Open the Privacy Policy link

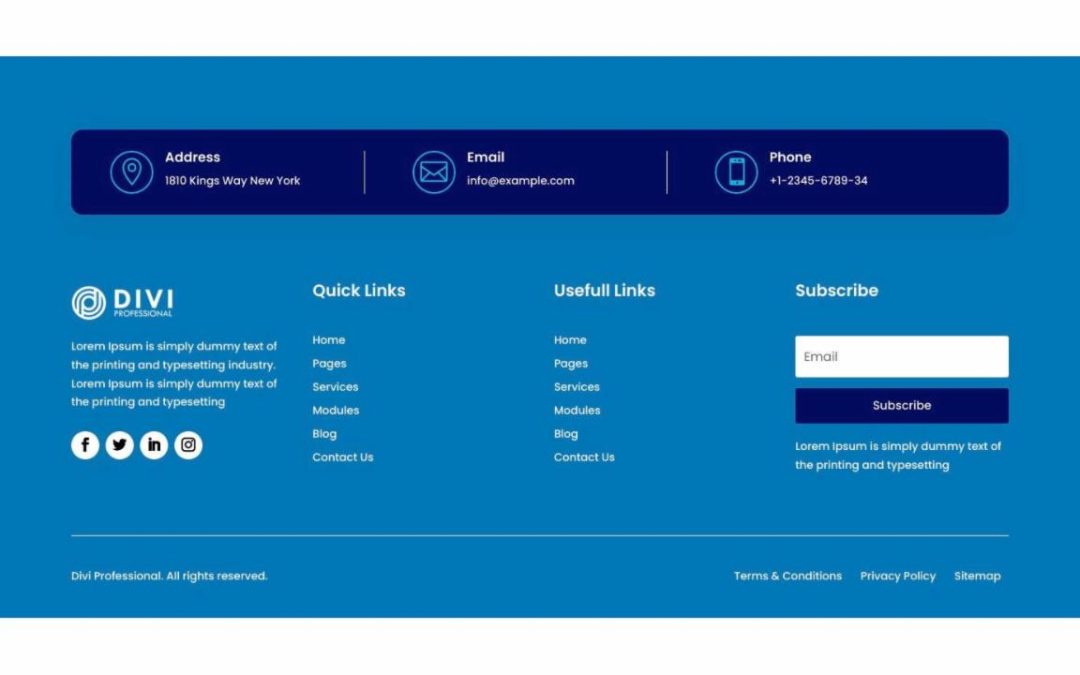click(898, 576)
